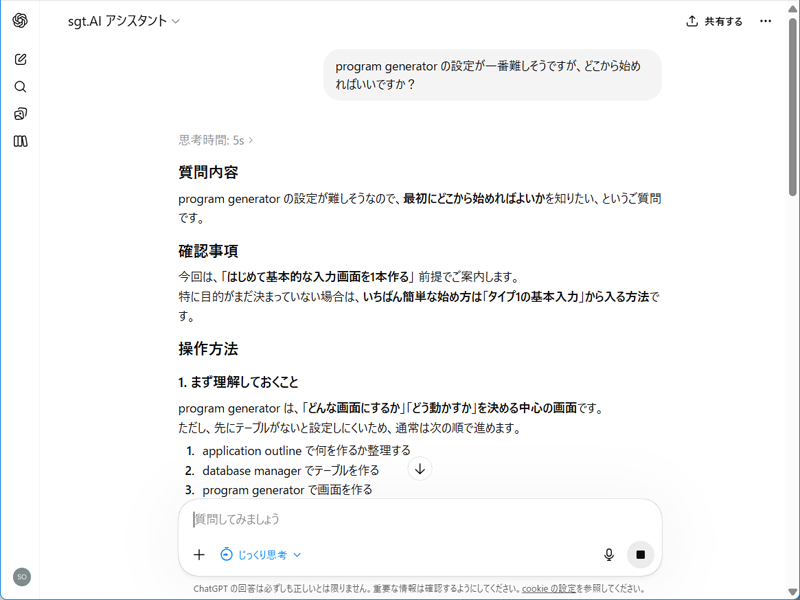
Task: Click the 質問してみましょう input field
Action: 420,519
